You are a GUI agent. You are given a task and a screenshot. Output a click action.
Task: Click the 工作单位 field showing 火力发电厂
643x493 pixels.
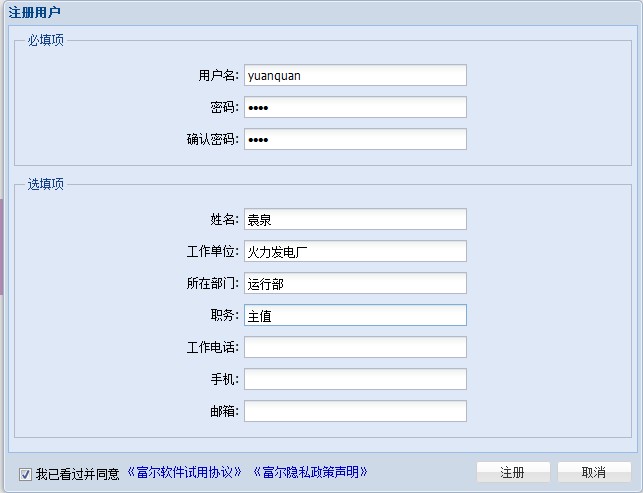coord(355,251)
